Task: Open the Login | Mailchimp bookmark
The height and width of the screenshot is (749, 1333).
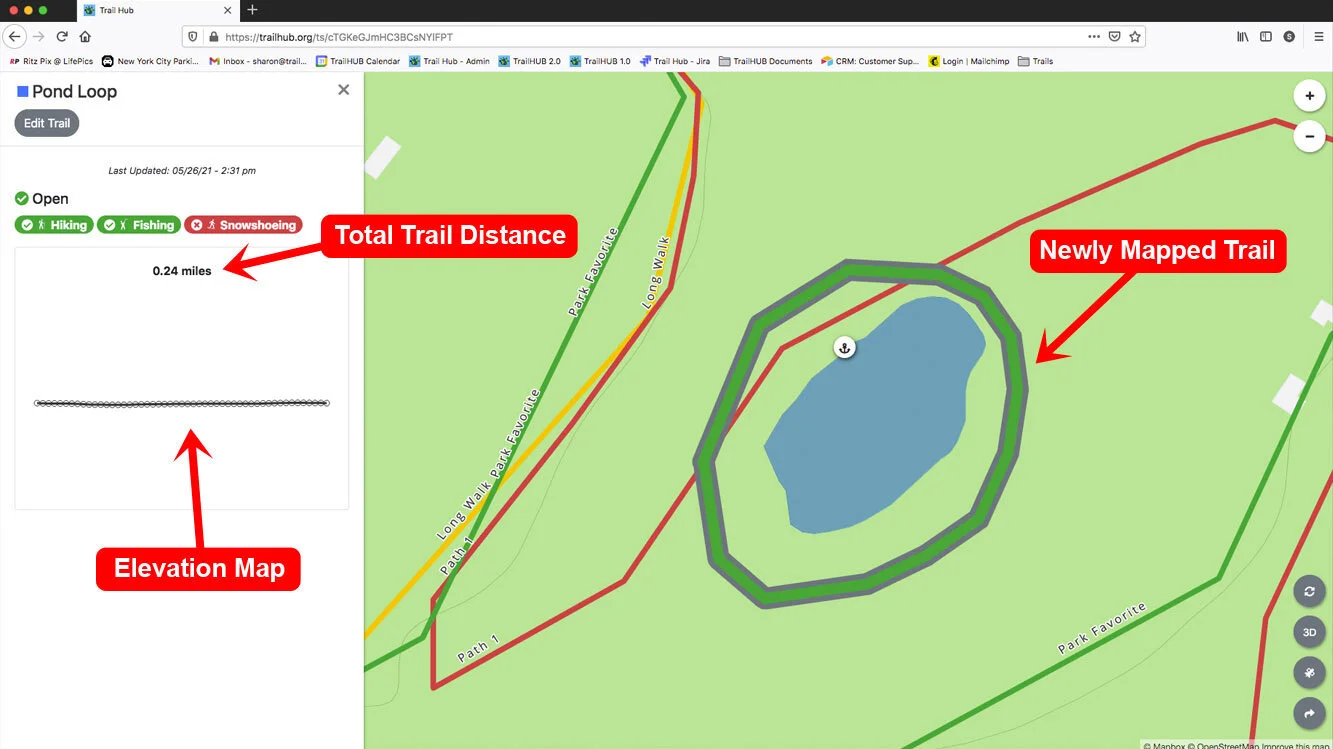Action: [x=969, y=61]
